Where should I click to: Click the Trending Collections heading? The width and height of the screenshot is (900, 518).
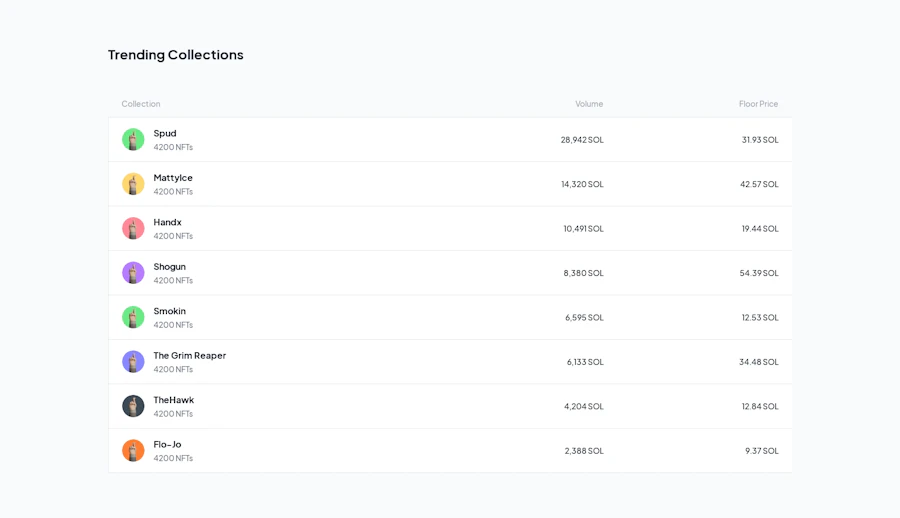pos(176,55)
